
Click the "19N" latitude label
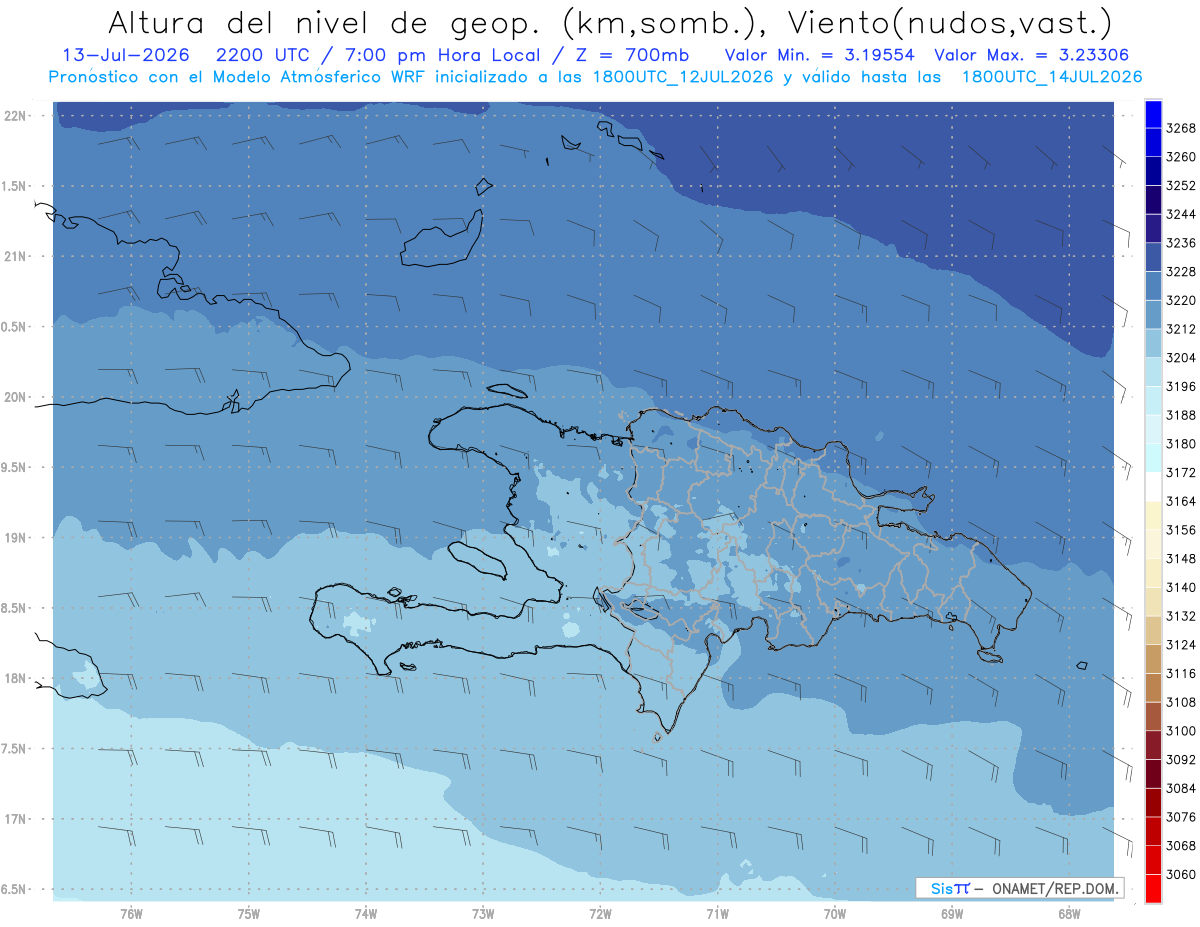15,537
